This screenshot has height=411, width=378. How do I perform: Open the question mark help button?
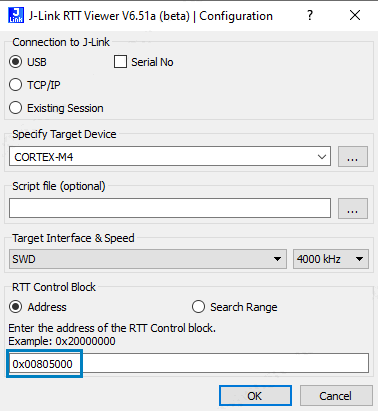tap(310, 15)
